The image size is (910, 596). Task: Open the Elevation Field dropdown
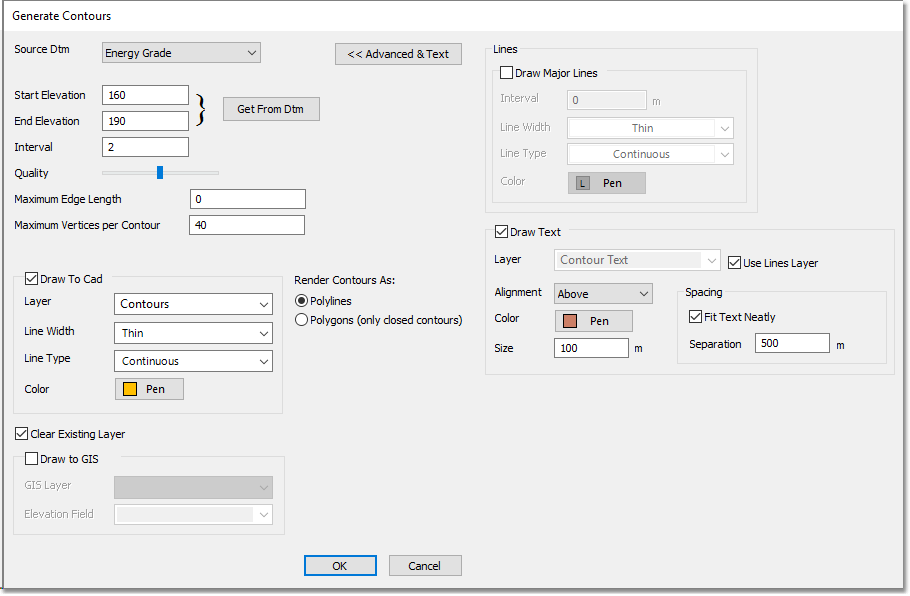tap(193, 515)
